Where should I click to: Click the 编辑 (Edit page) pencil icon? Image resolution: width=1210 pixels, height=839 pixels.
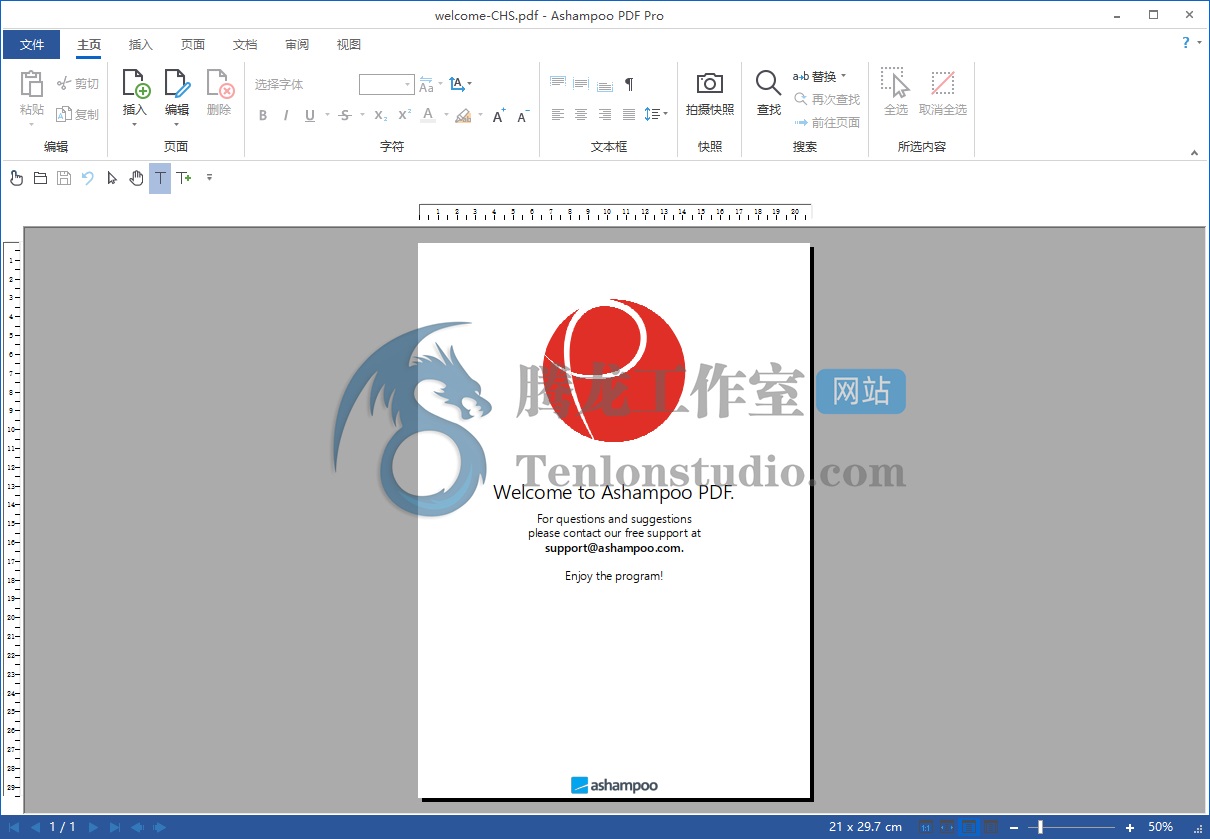tap(177, 83)
